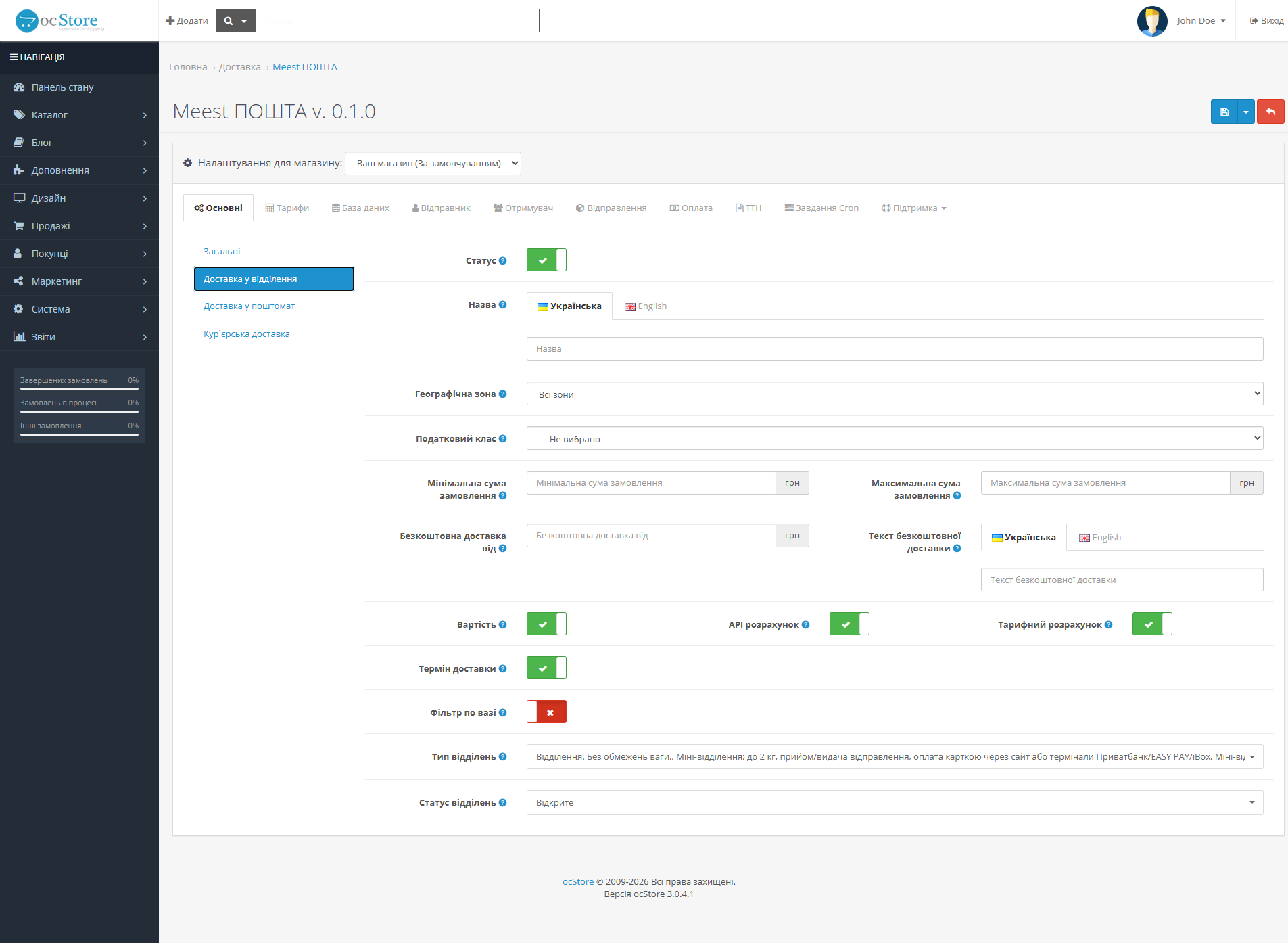Switch to the Тарифи tab
This screenshot has width=1288, height=943.
pyautogui.click(x=287, y=208)
